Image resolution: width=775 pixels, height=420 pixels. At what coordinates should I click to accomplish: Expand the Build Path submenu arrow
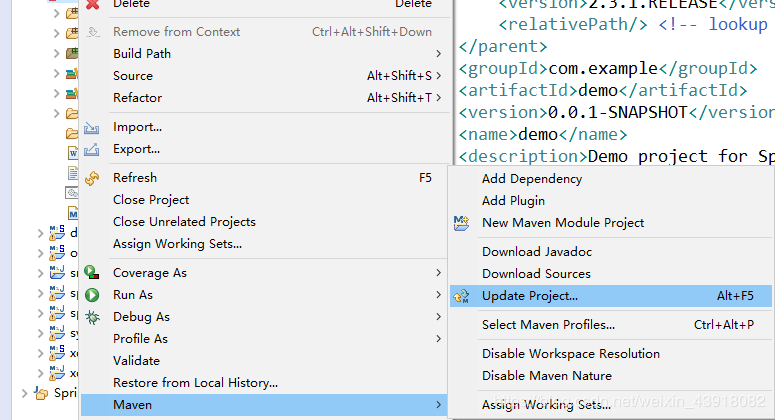coord(438,53)
